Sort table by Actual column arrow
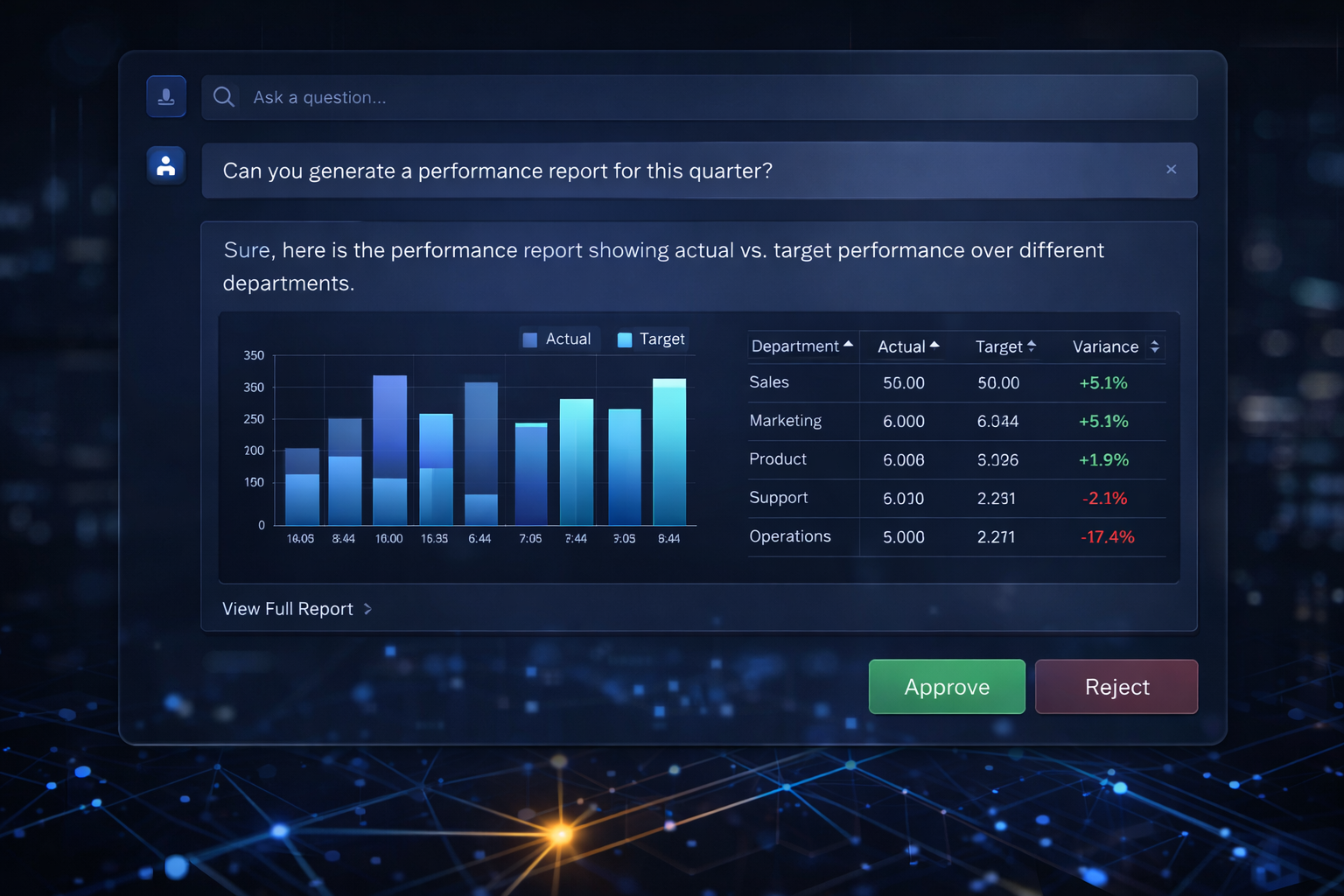 point(934,346)
